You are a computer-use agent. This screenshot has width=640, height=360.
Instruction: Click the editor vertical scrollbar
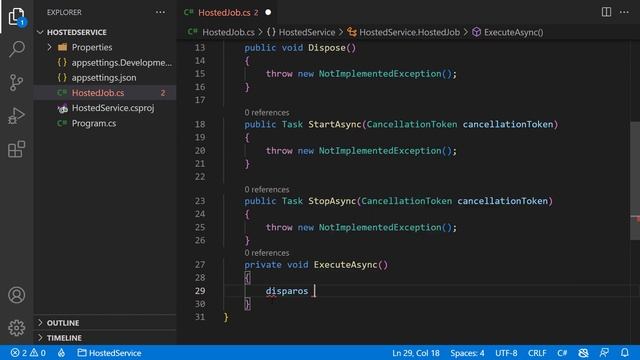[635, 180]
